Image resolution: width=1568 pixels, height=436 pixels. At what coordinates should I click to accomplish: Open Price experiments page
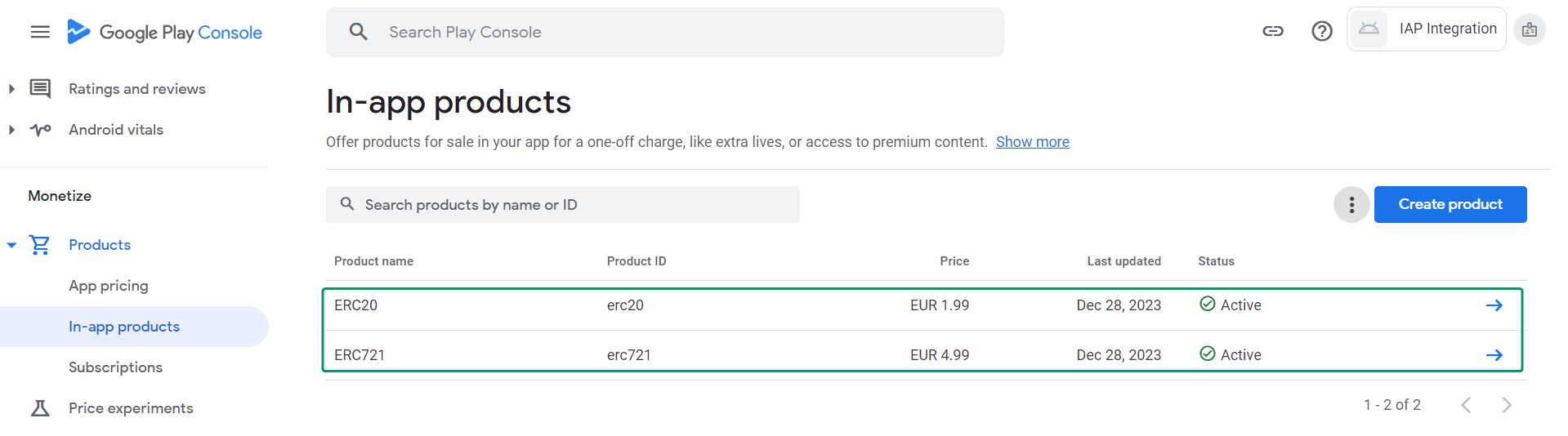click(x=131, y=408)
